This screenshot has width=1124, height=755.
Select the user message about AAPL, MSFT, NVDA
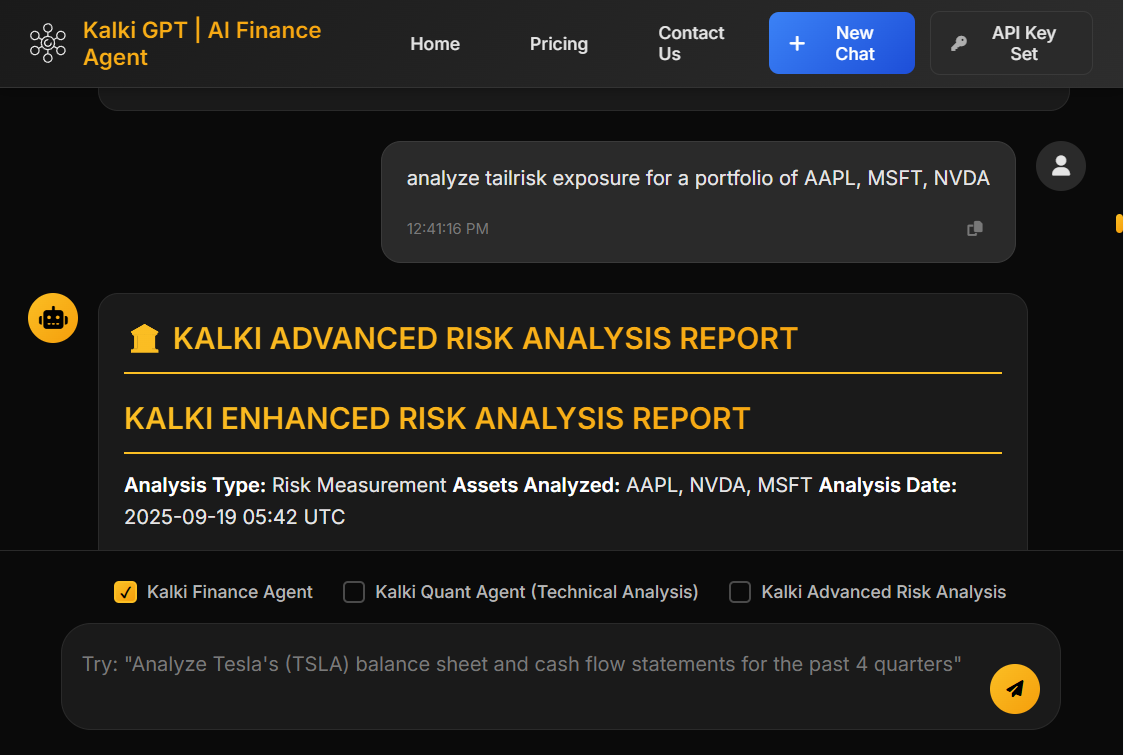(x=698, y=179)
